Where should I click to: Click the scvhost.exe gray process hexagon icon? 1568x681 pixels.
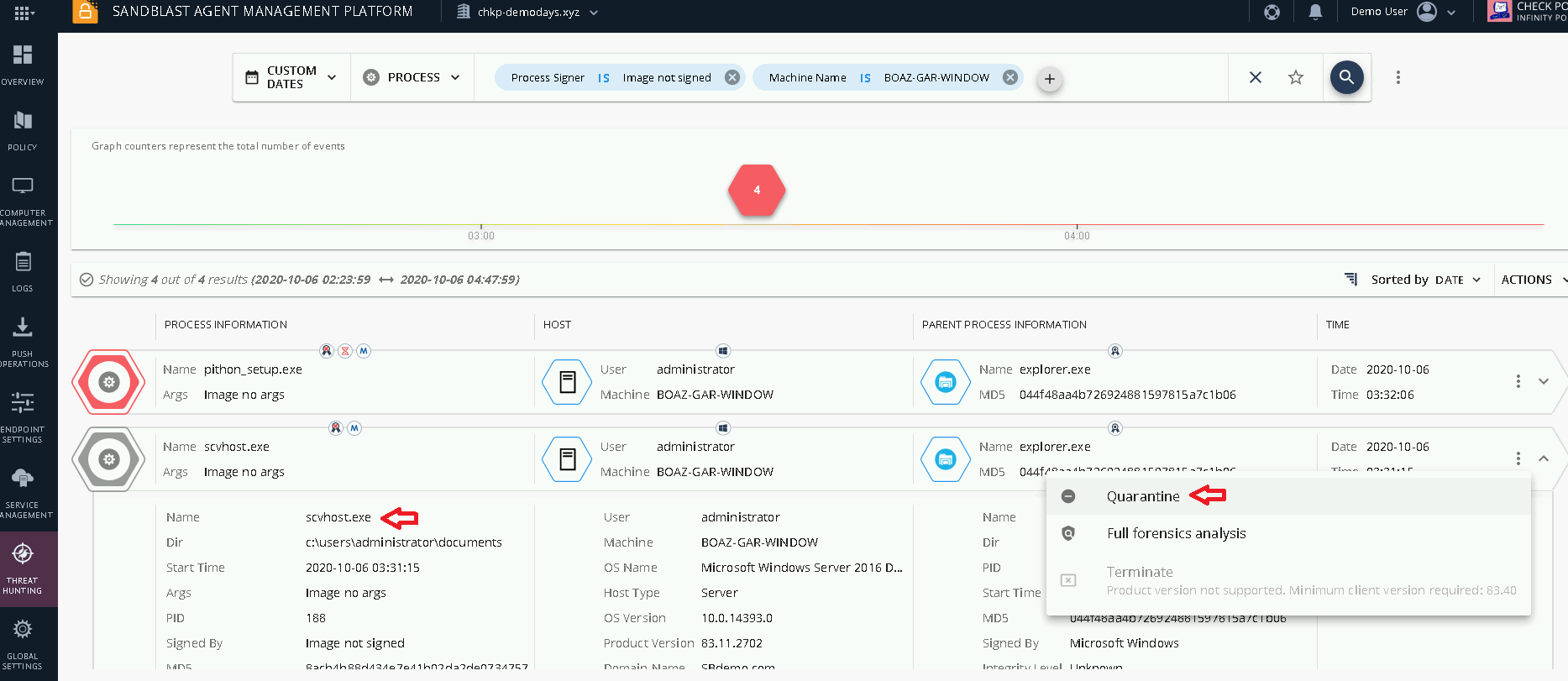pyautogui.click(x=108, y=459)
